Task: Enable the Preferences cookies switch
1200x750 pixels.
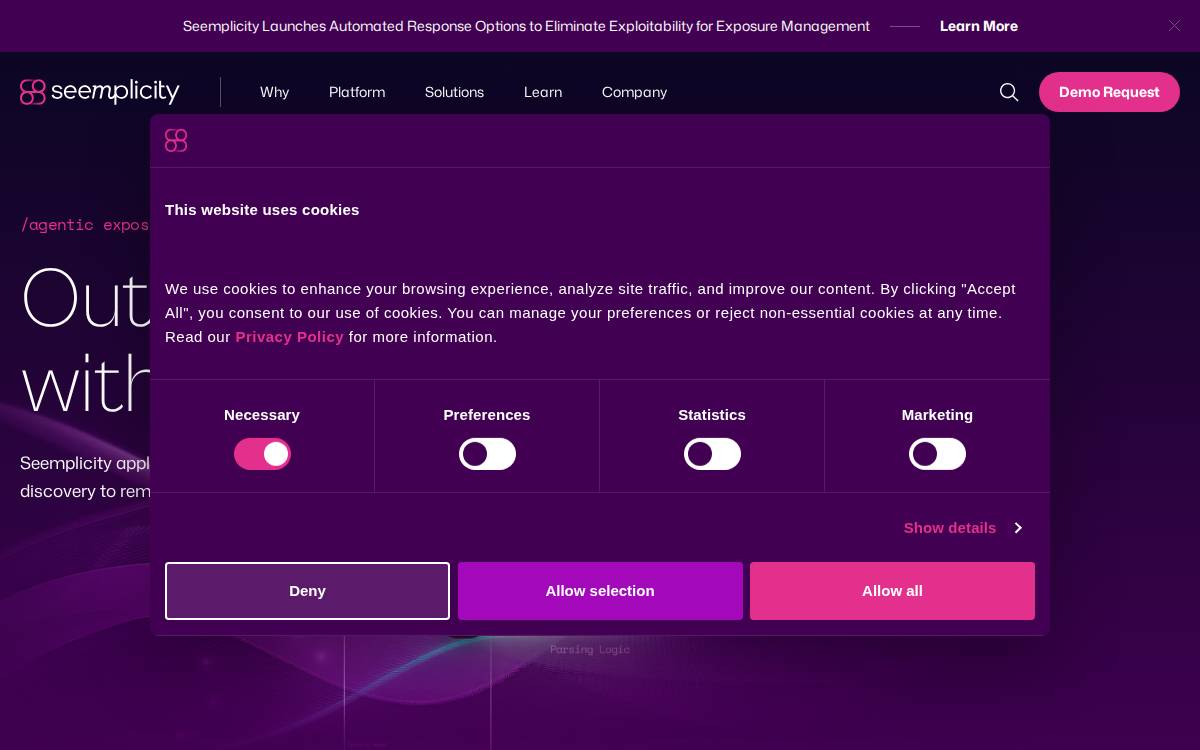Action: (x=487, y=454)
